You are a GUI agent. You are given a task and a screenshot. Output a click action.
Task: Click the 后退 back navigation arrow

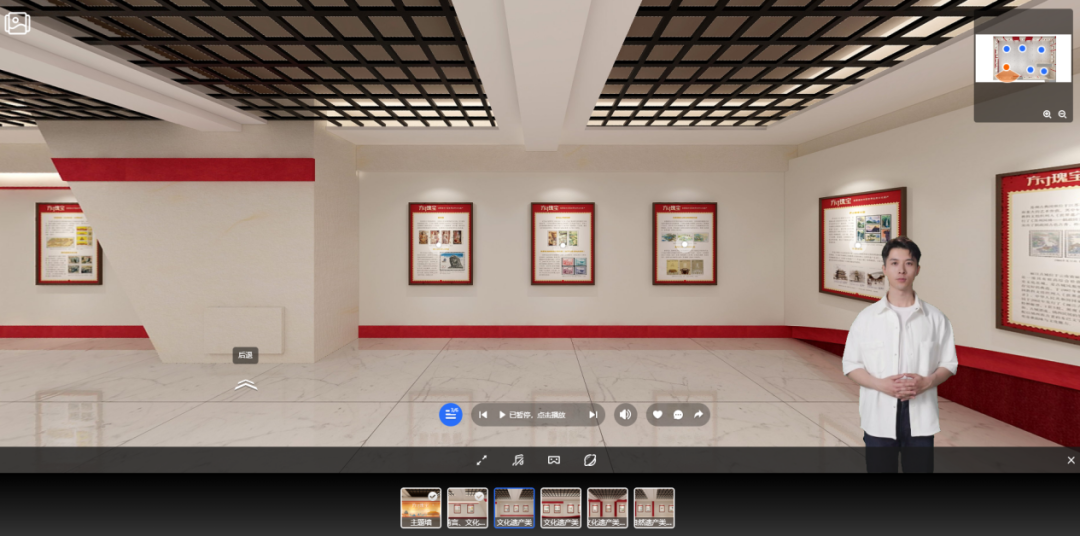[x=246, y=384]
